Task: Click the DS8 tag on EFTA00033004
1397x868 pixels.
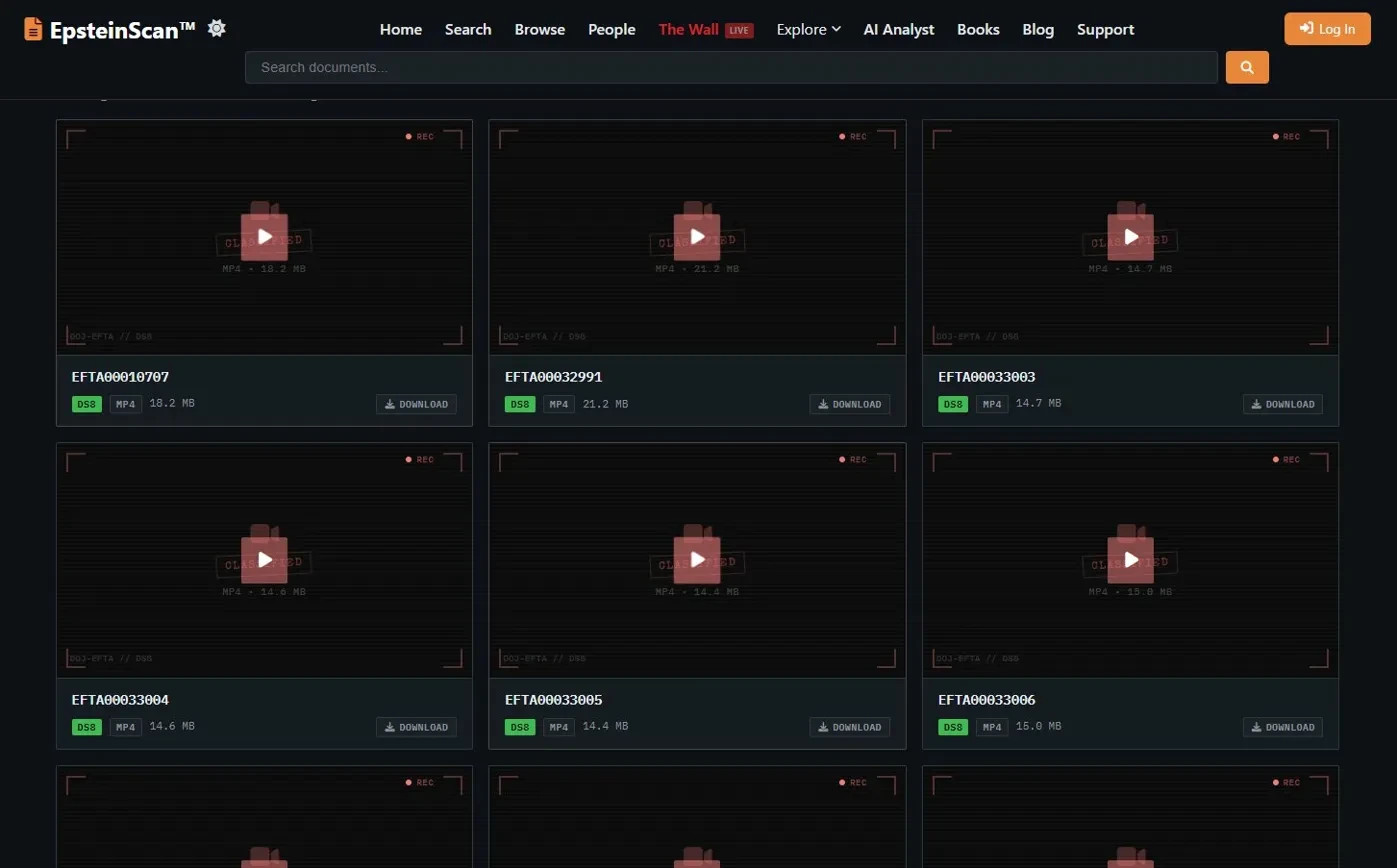Action: click(x=87, y=727)
